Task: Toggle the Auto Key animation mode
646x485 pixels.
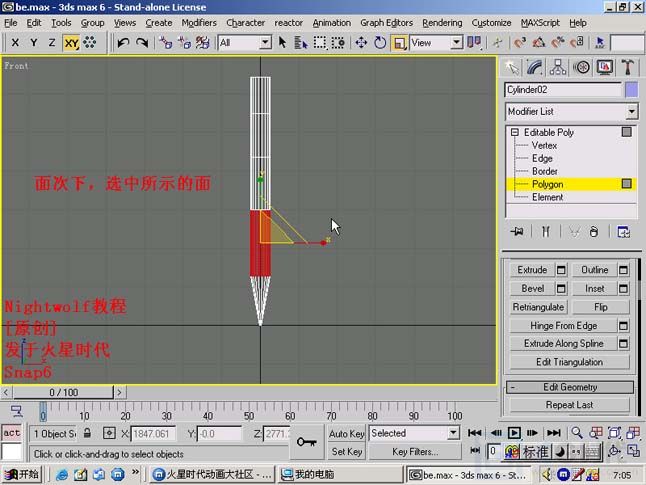Action: pyautogui.click(x=346, y=434)
